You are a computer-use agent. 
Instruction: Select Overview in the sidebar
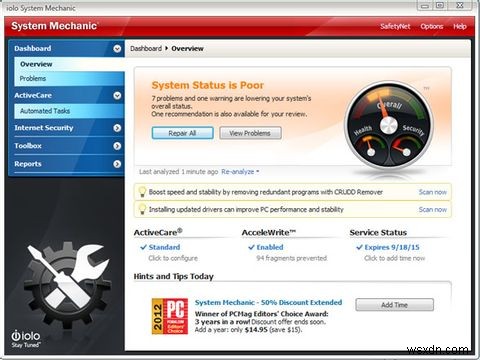pyautogui.click(x=69, y=64)
